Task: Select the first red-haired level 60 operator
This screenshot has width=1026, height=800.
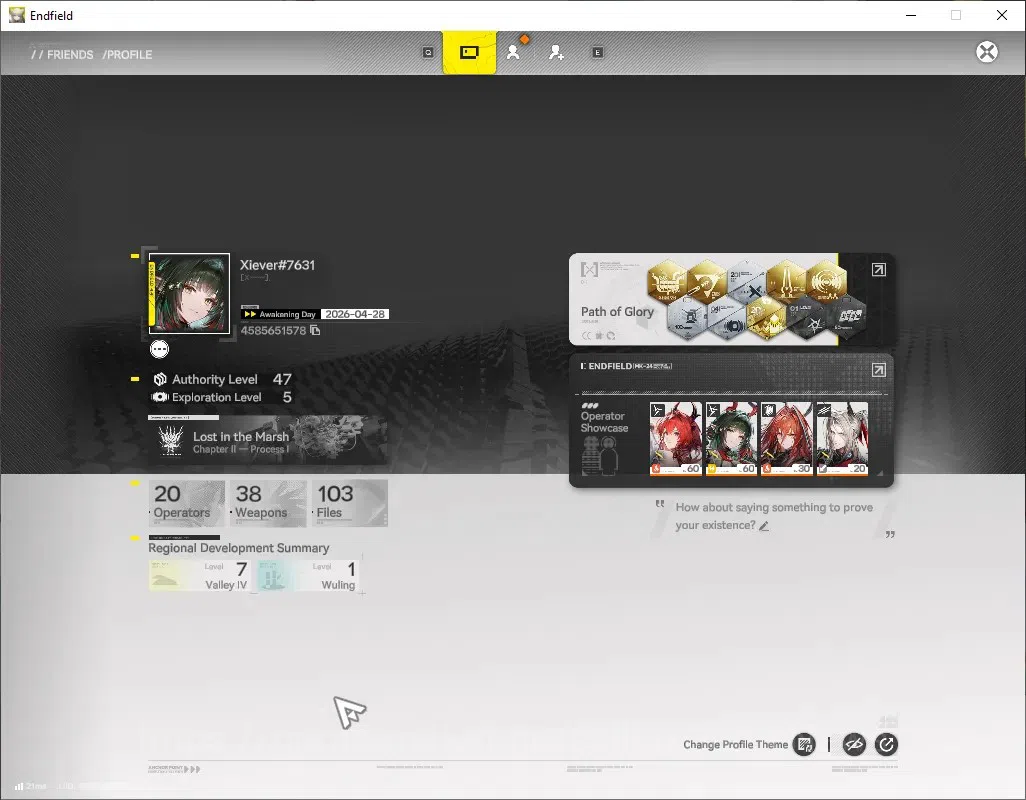Action: tap(675, 438)
